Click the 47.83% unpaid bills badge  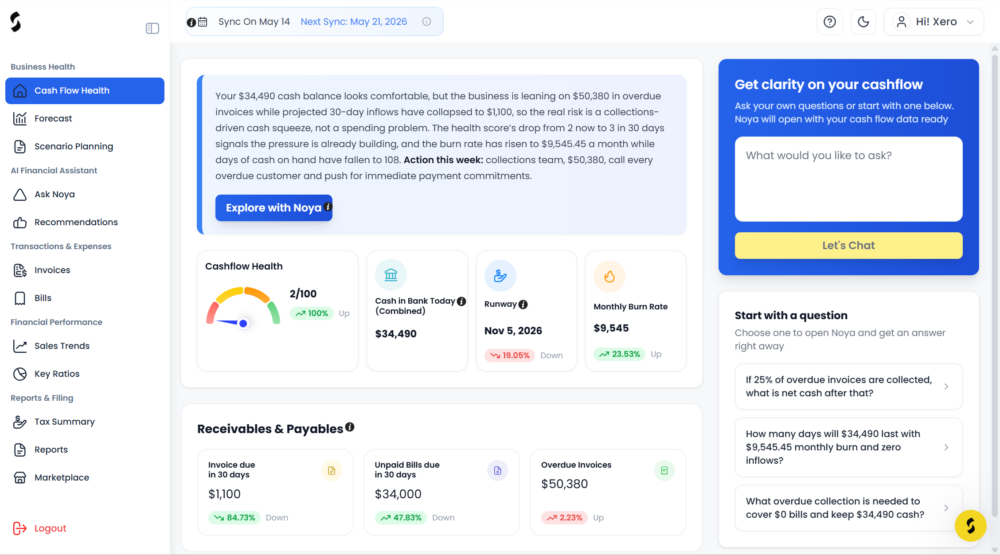[401, 518]
